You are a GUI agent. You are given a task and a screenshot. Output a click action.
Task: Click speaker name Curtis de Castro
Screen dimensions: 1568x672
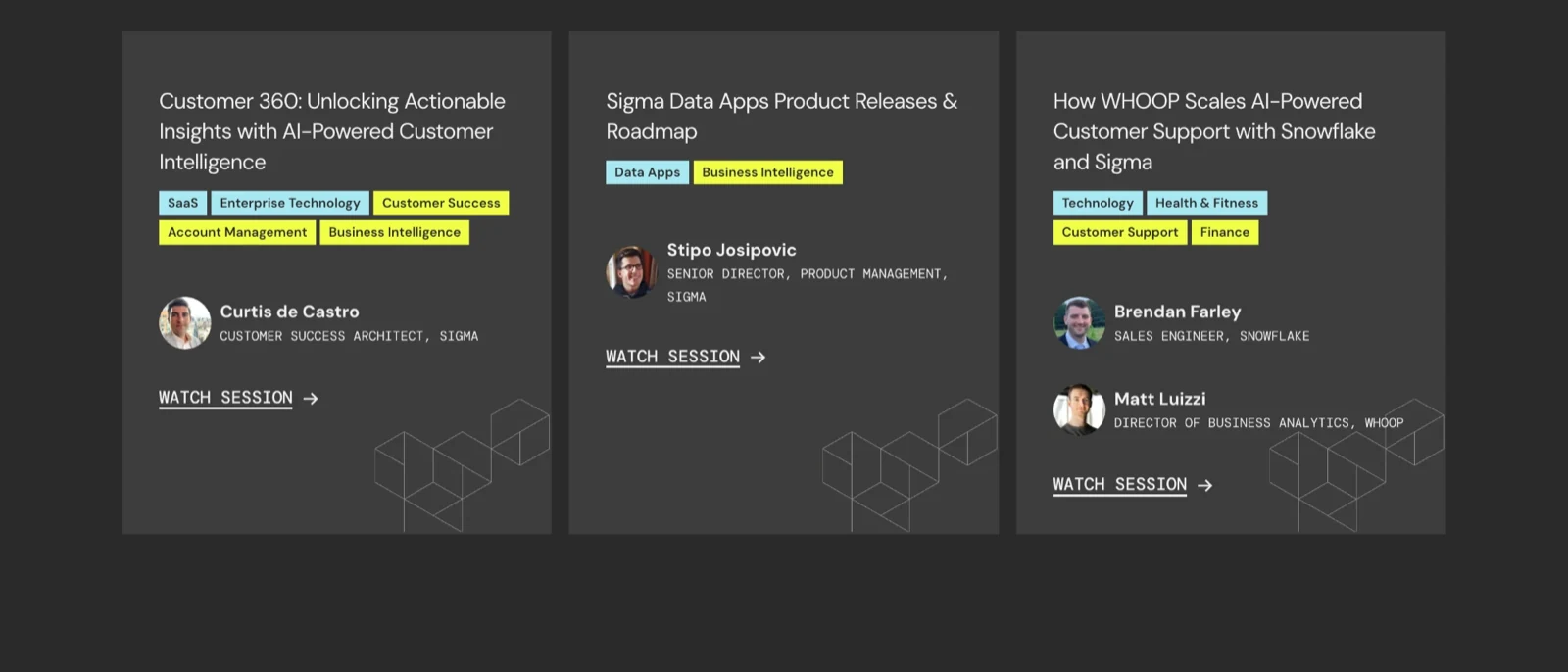[x=289, y=312]
